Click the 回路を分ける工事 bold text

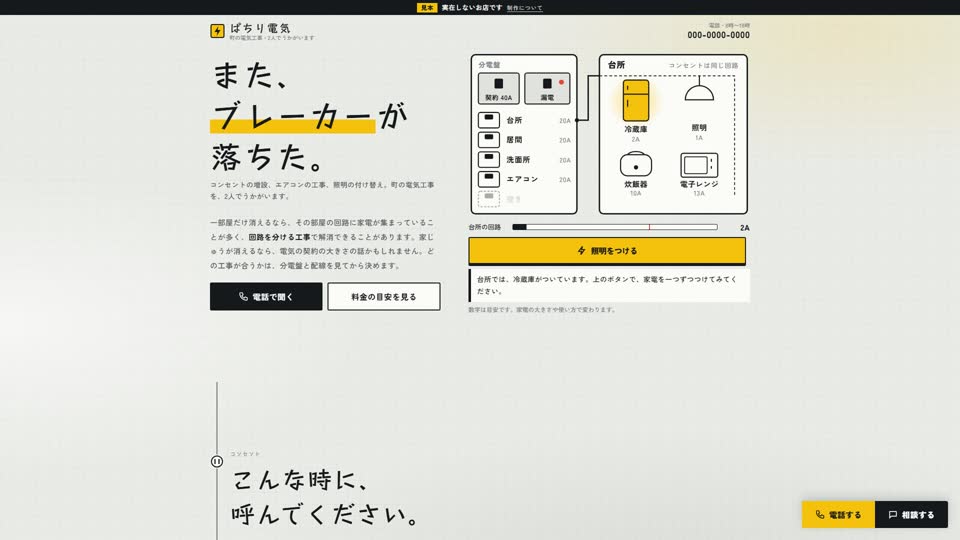tap(279, 237)
